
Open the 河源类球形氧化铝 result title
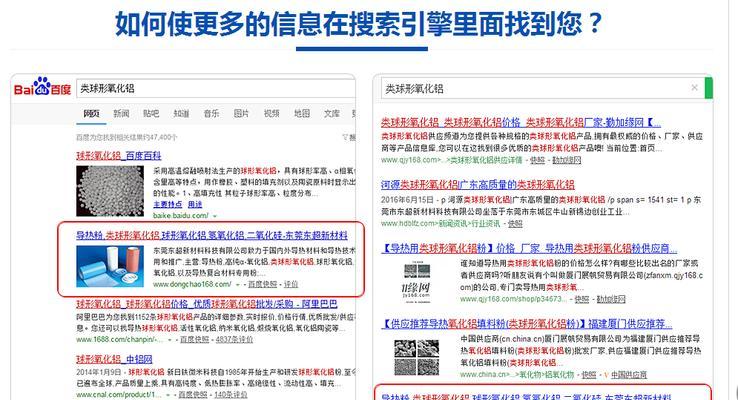478,184
